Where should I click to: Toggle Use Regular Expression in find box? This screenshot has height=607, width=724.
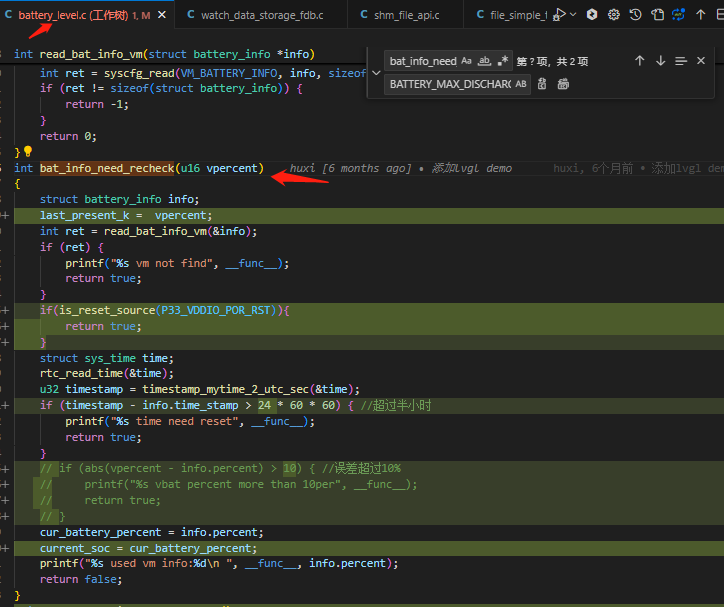click(503, 61)
